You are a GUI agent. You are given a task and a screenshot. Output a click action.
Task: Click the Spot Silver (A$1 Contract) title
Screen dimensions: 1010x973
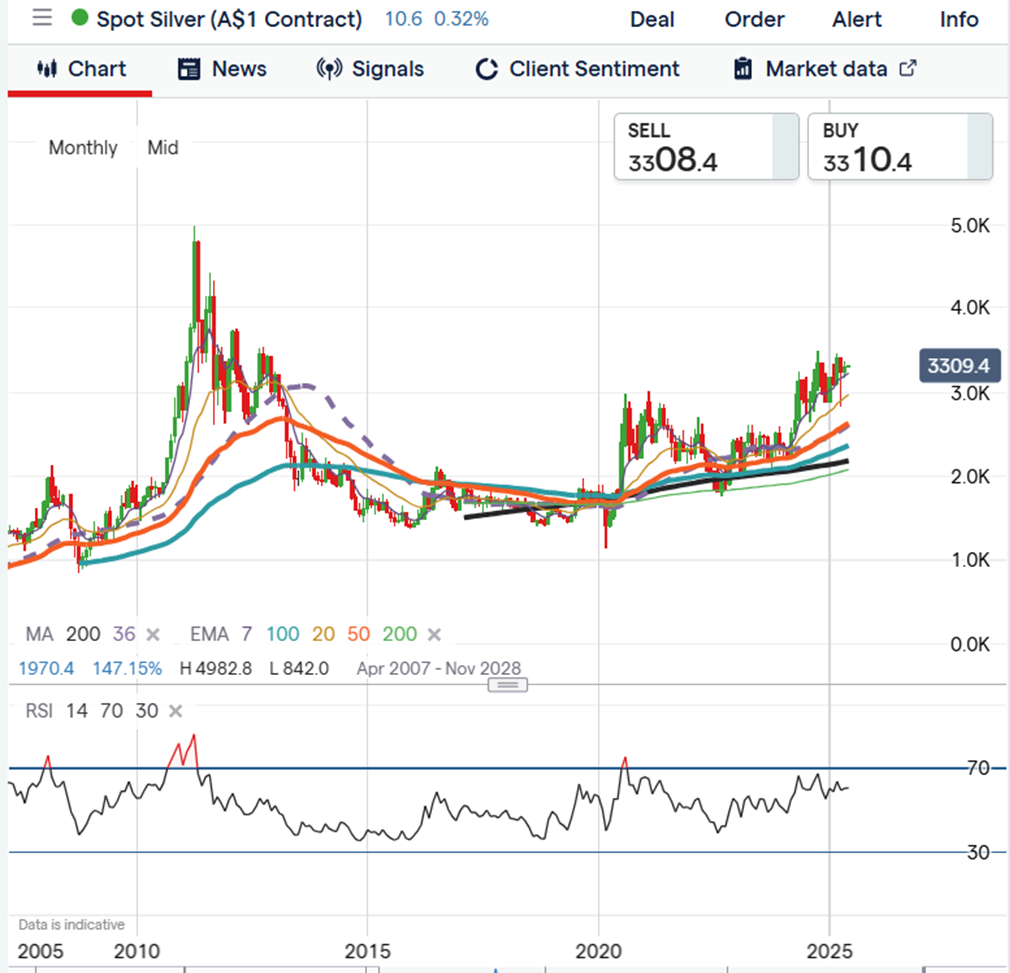pyautogui.click(x=229, y=19)
